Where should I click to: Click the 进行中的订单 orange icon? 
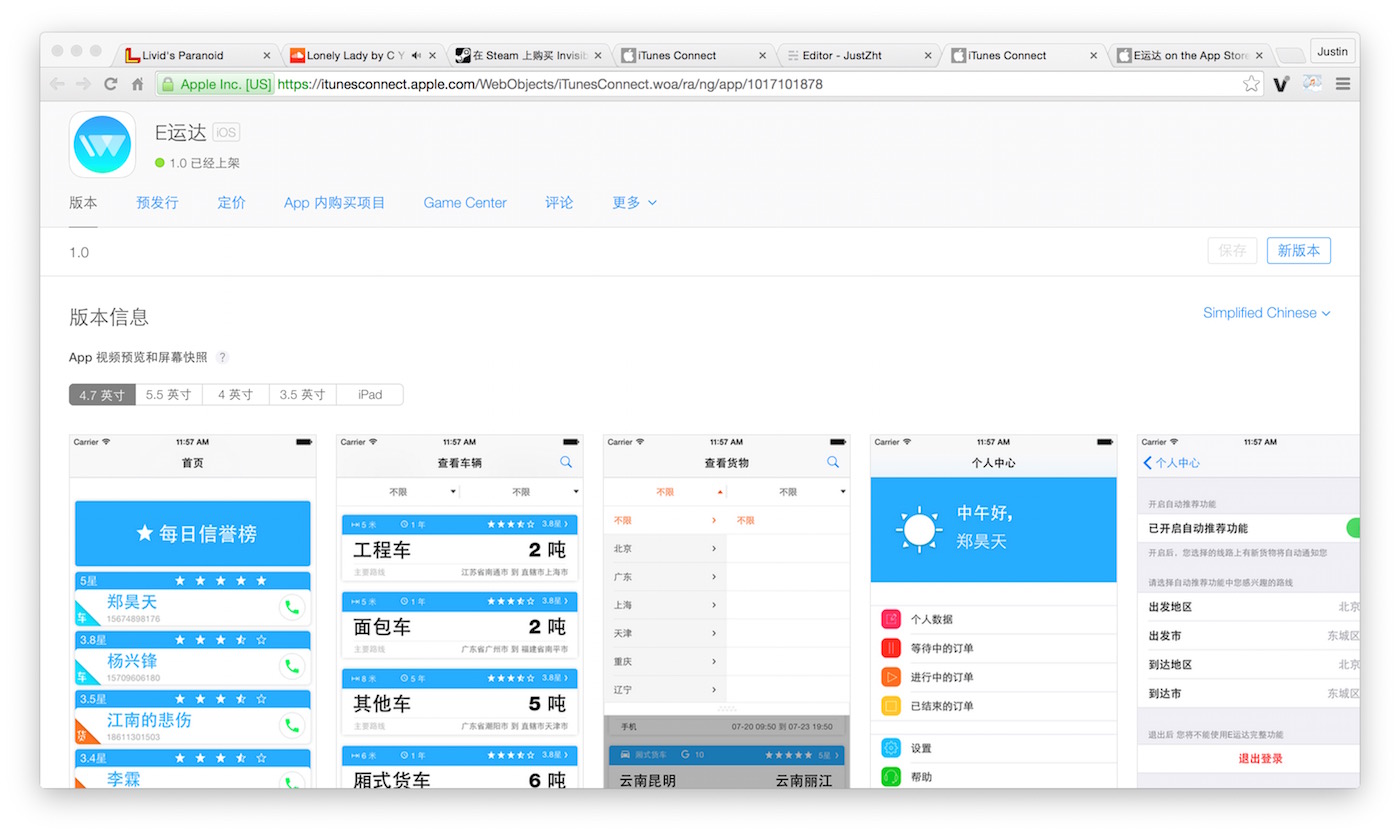(x=891, y=677)
